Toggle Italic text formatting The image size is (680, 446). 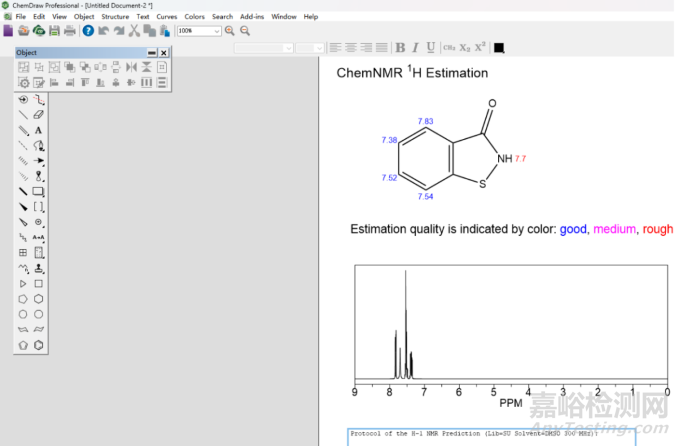[x=415, y=47]
